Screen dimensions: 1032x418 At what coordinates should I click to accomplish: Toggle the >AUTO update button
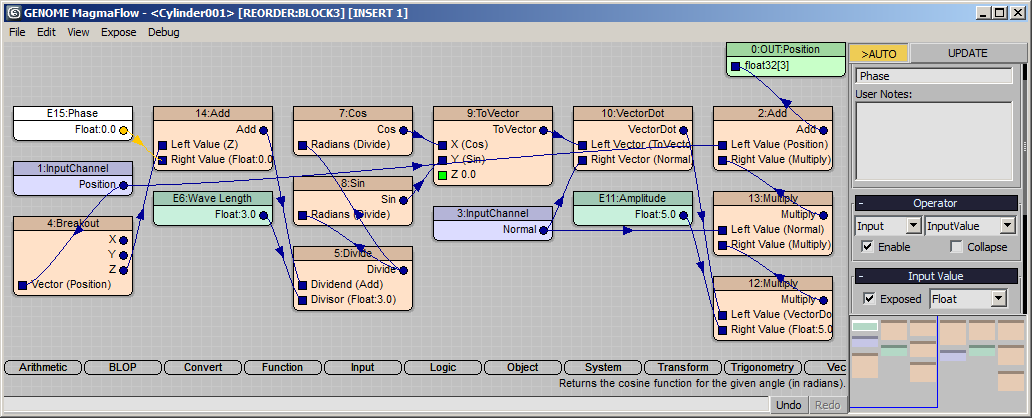879,53
